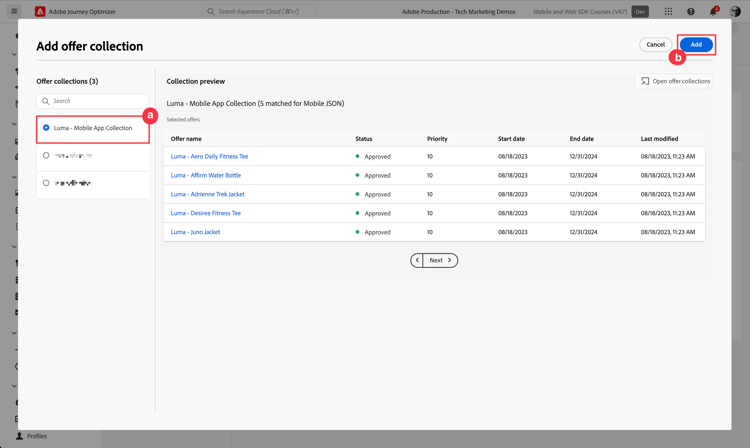This screenshot has width=750, height=448.
Task: Focus the offer collections Search field
Action: point(93,101)
